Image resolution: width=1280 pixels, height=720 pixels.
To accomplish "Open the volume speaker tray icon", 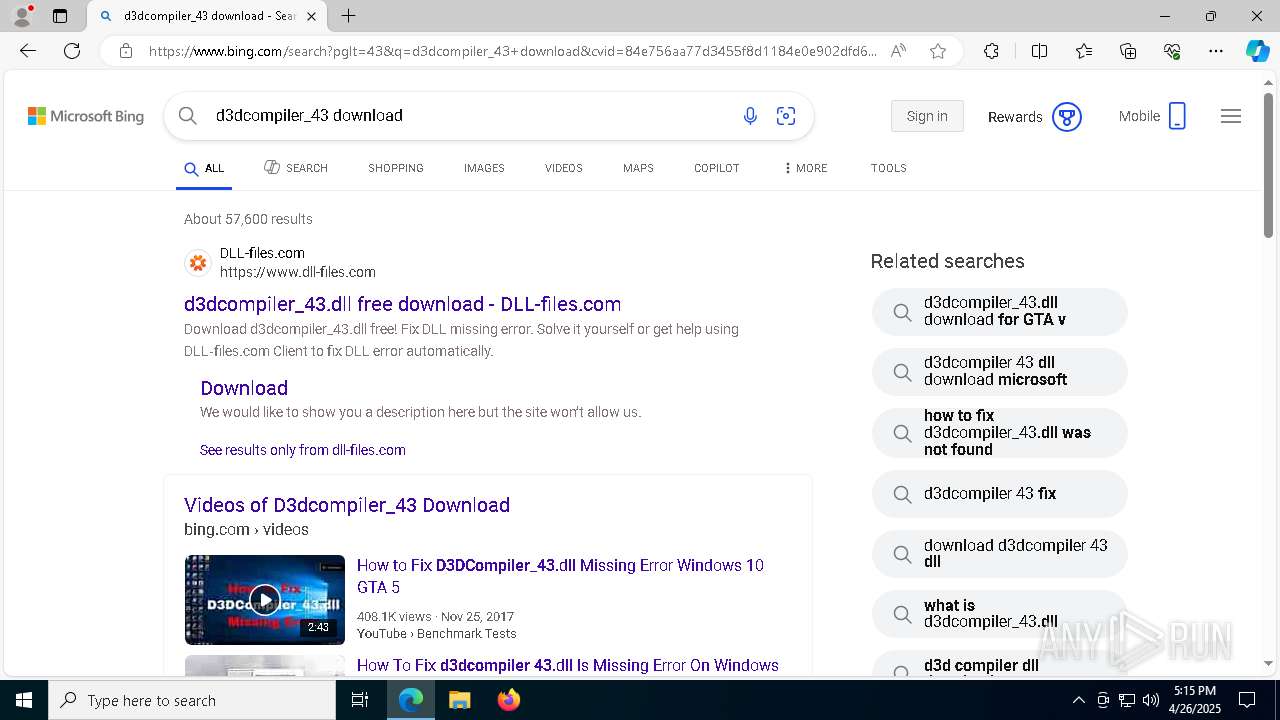I will [x=1151, y=700].
